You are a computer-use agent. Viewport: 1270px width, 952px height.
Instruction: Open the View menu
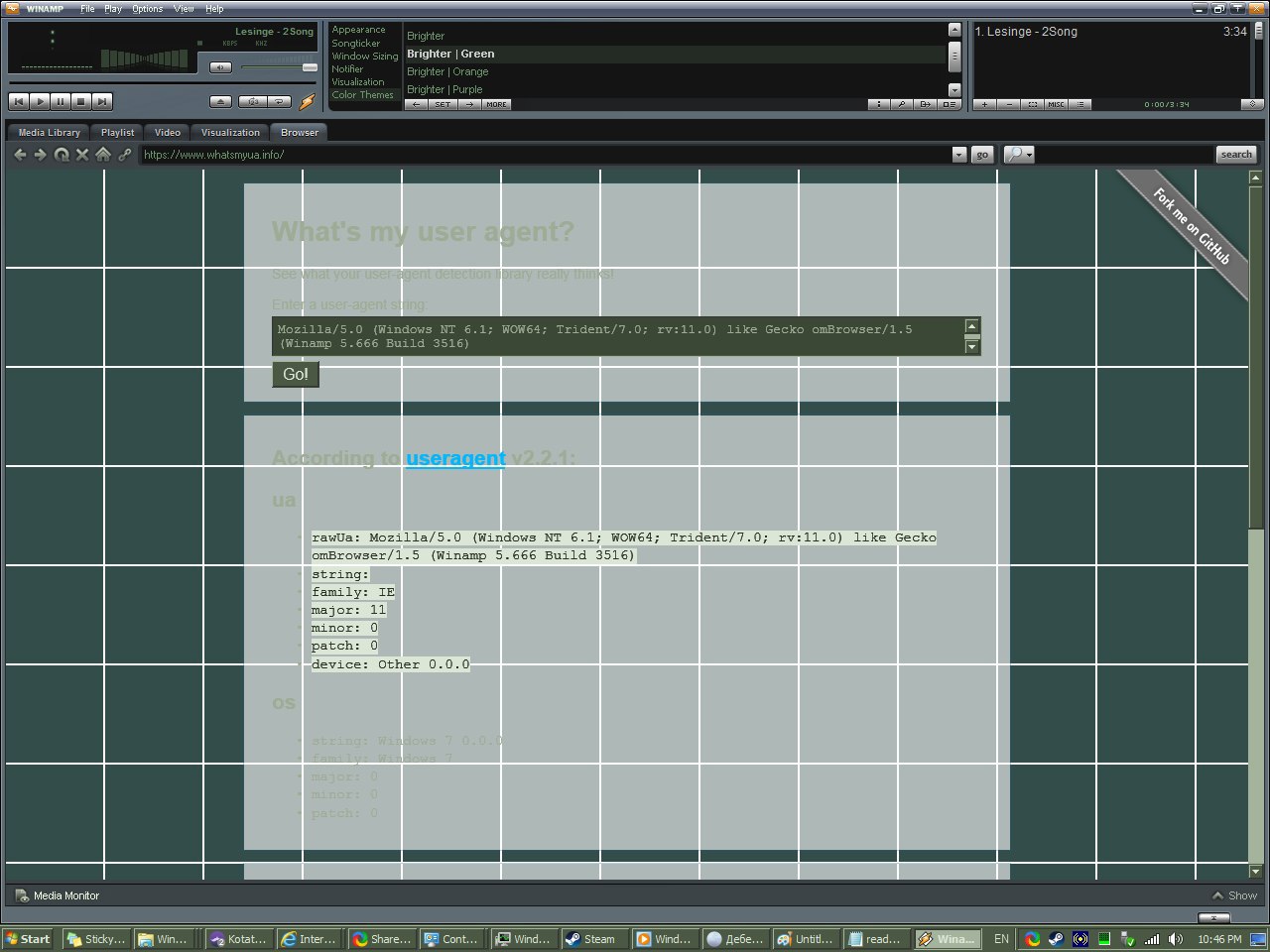coord(184,9)
